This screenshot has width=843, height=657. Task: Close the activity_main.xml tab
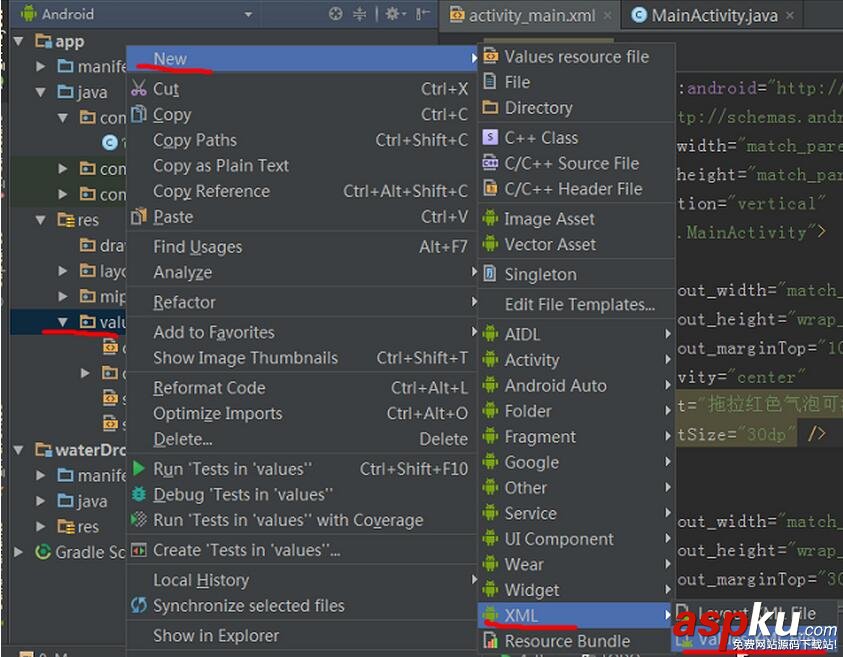tap(607, 16)
